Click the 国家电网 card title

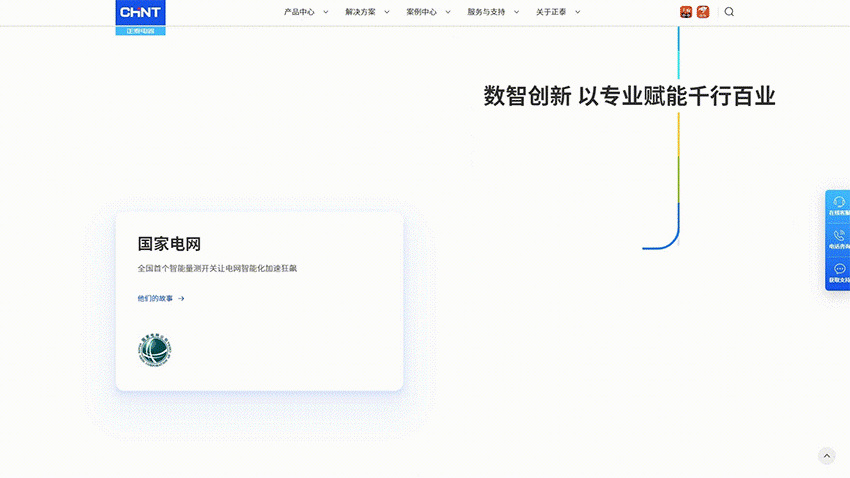(x=169, y=244)
